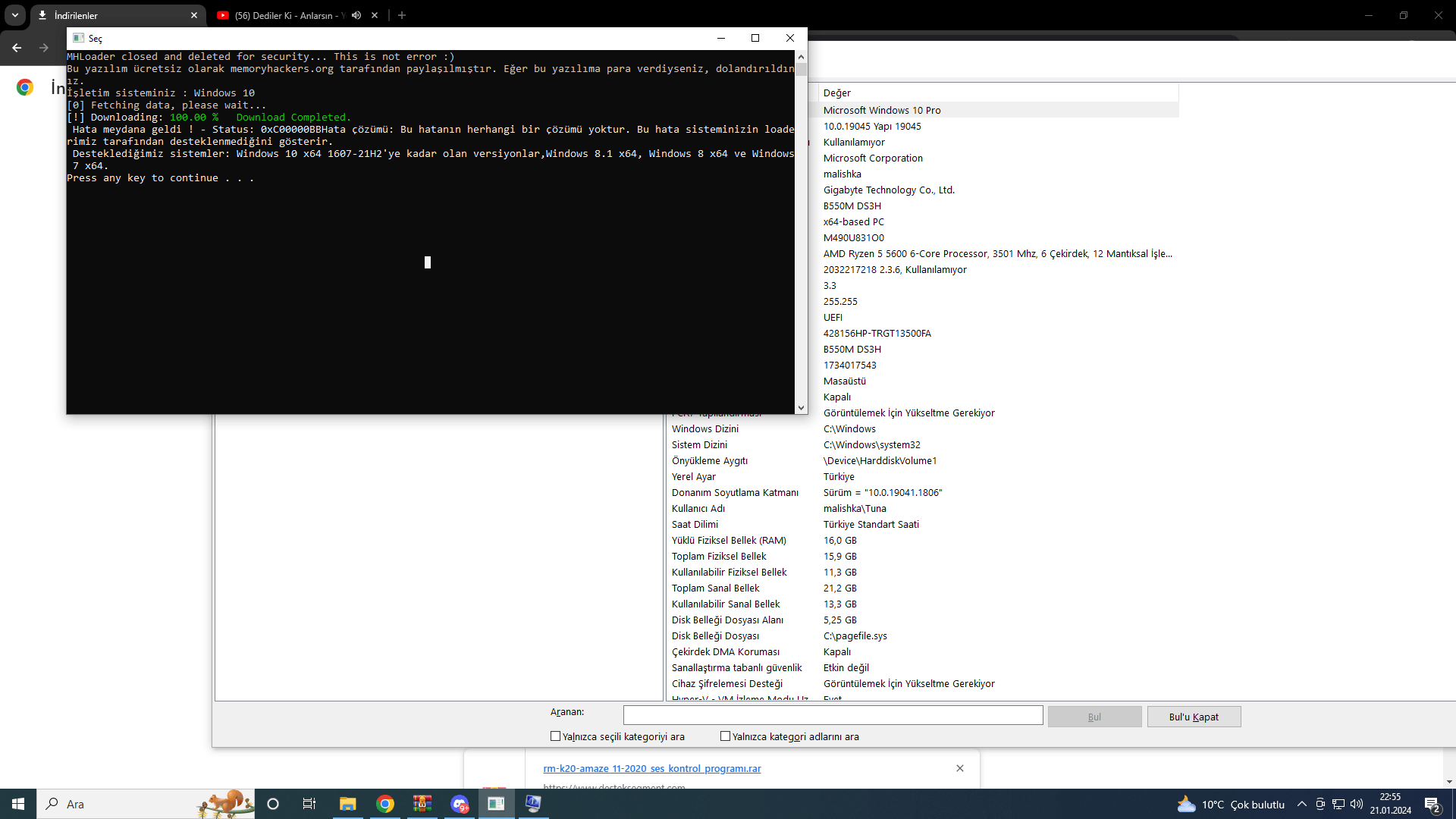1456x819 pixels.
Task: Click the taskbar Ara search box
Action: pos(146,804)
